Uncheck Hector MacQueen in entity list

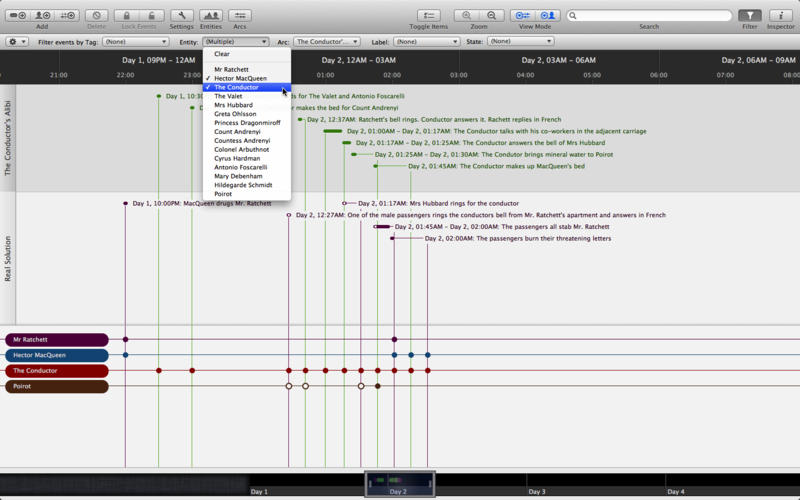tap(241, 78)
